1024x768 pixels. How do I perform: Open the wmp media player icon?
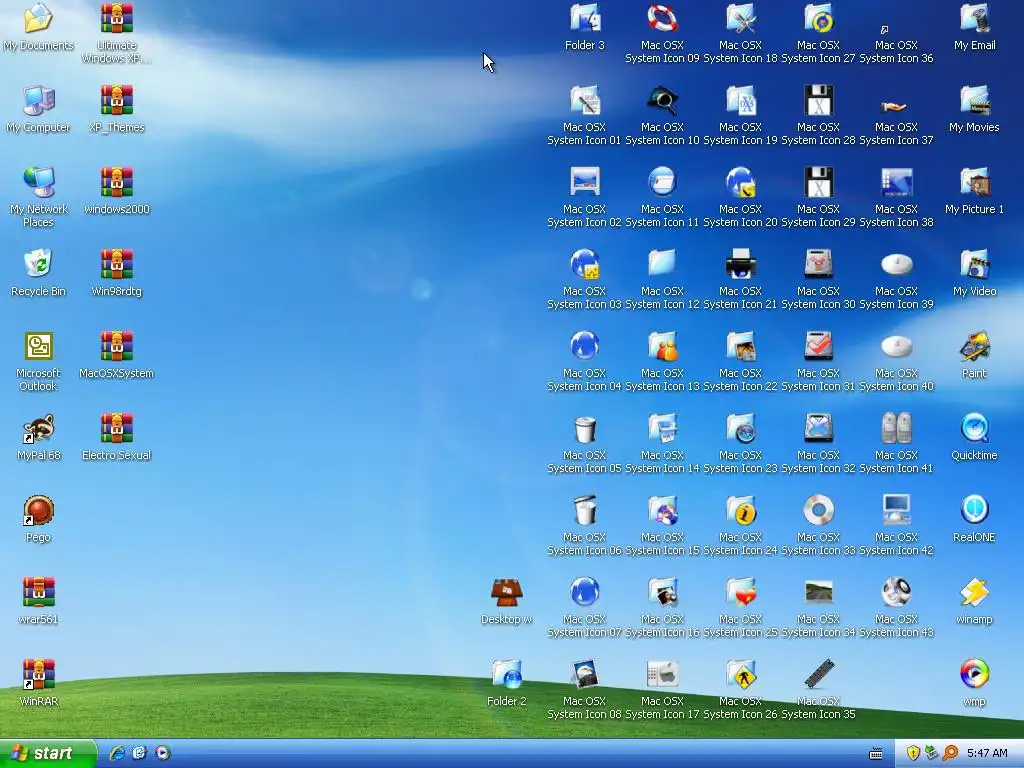pos(974,675)
